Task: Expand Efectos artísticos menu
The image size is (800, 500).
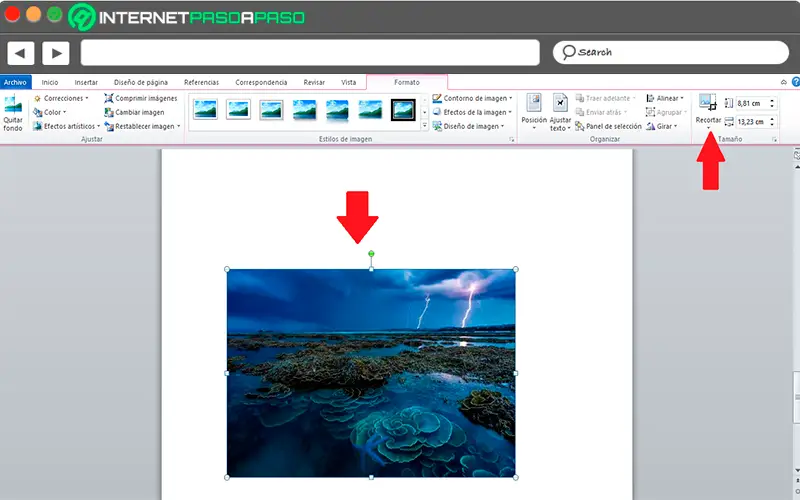Action: [x=66, y=126]
